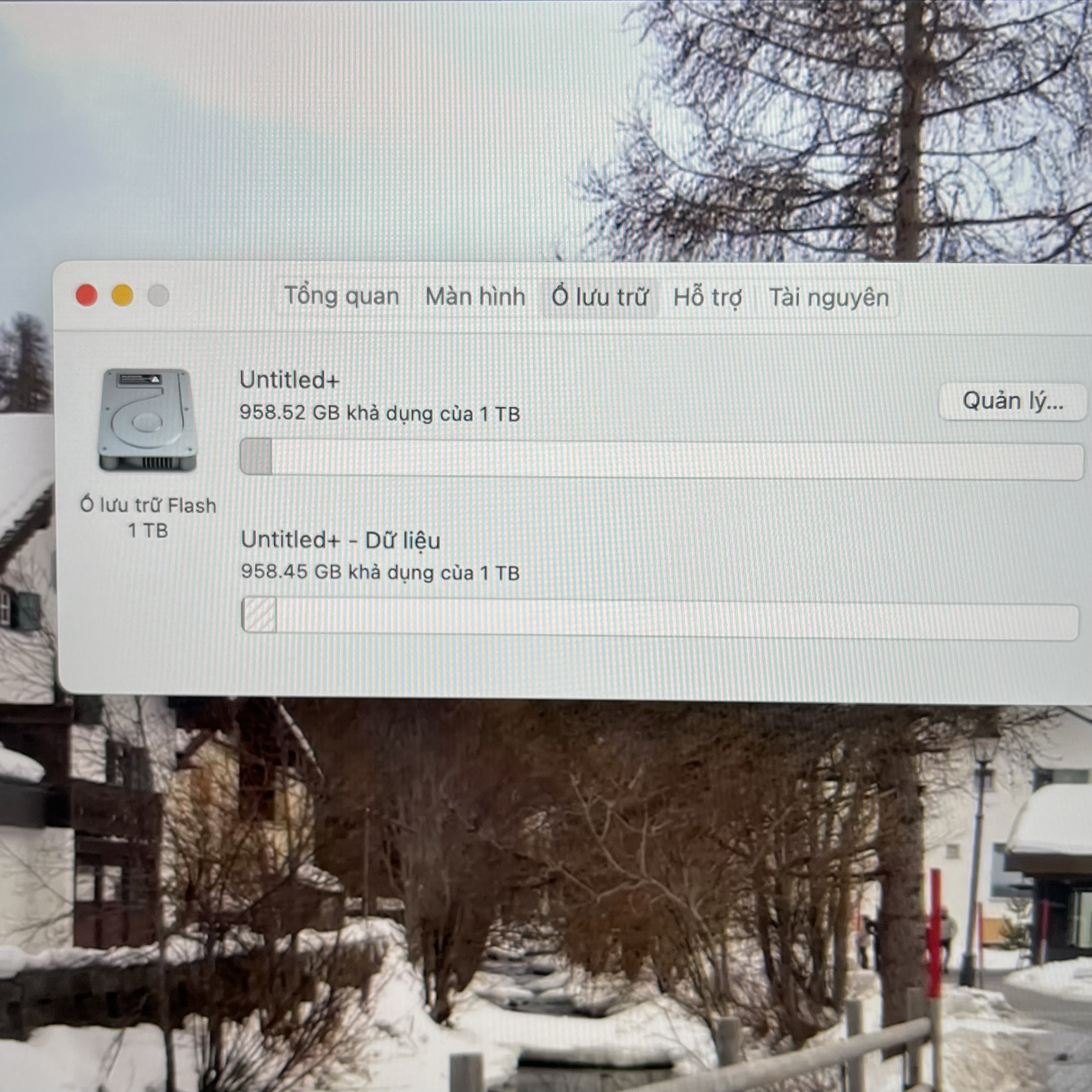Select the striped segment of Dữ liệu bar

click(x=259, y=615)
